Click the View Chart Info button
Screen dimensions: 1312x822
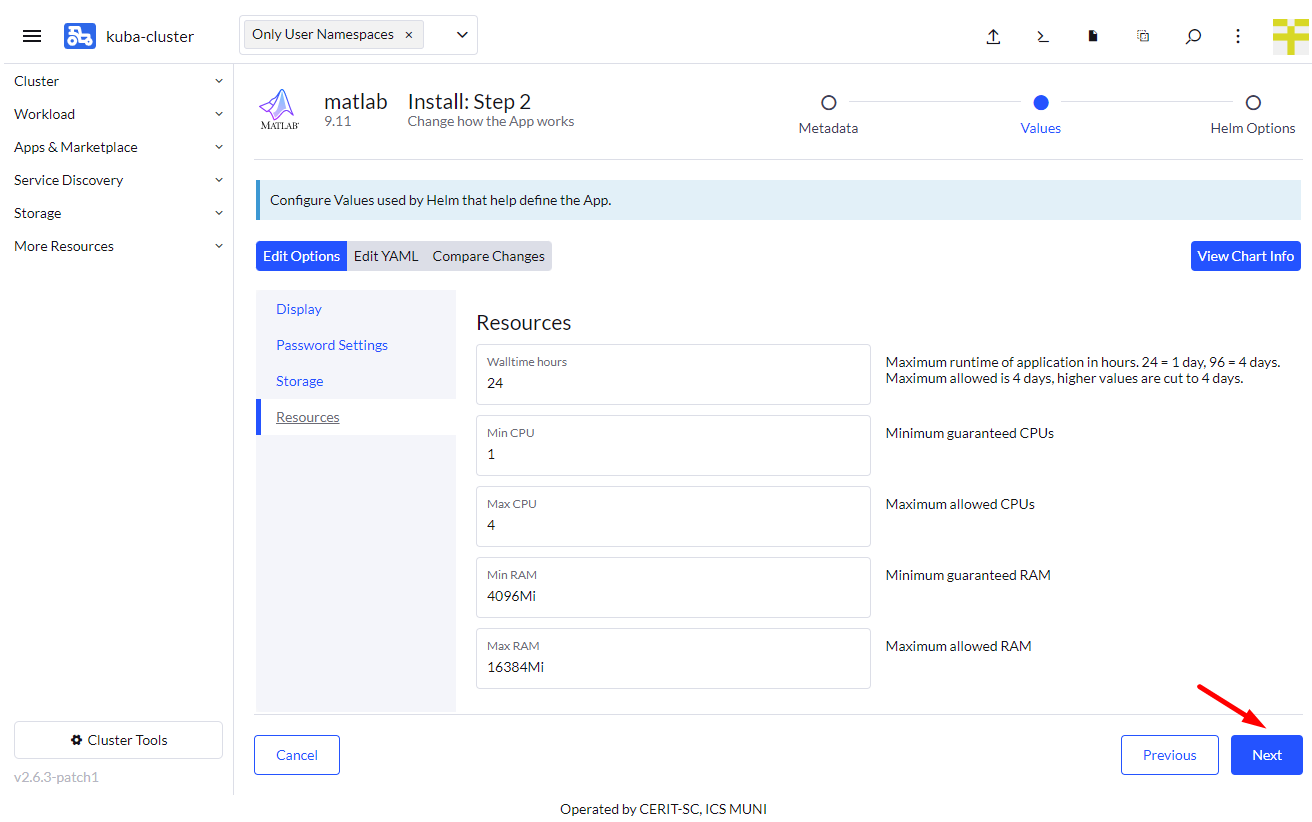click(1245, 256)
